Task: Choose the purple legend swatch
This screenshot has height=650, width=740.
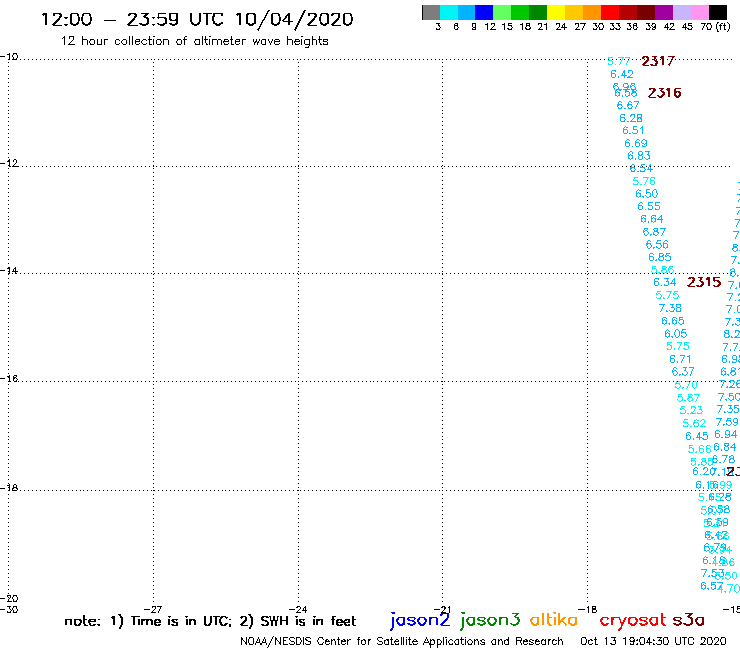Action: coord(664,12)
